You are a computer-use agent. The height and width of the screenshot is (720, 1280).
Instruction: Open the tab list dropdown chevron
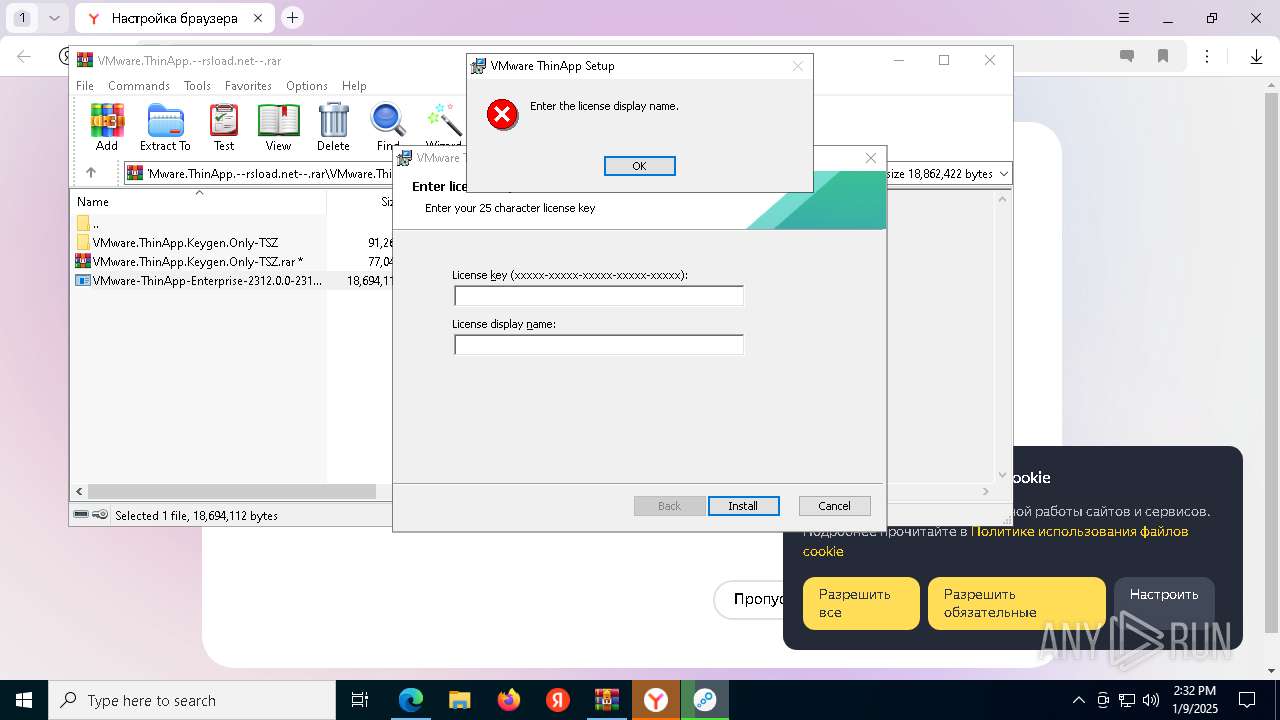[x=54, y=18]
